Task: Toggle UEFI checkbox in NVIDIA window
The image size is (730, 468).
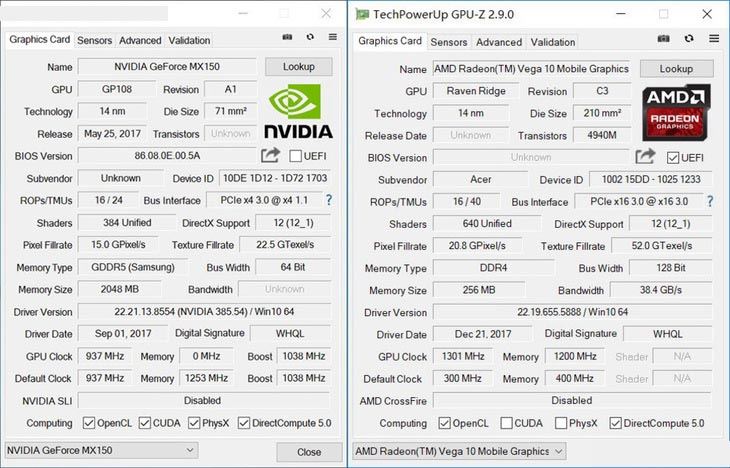Action: pos(295,156)
